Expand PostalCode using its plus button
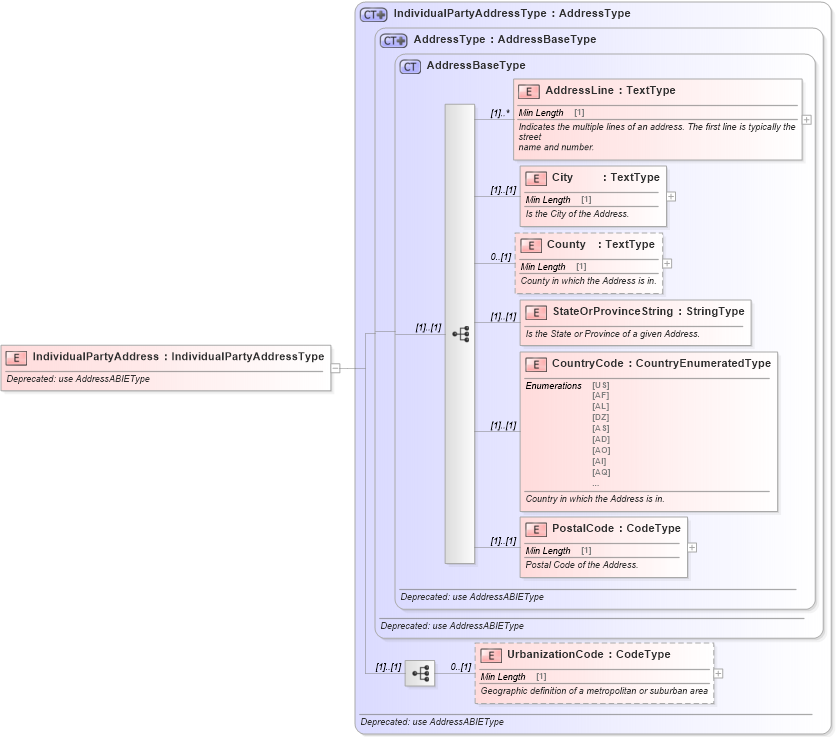This screenshot has width=836, height=737. tap(694, 547)
